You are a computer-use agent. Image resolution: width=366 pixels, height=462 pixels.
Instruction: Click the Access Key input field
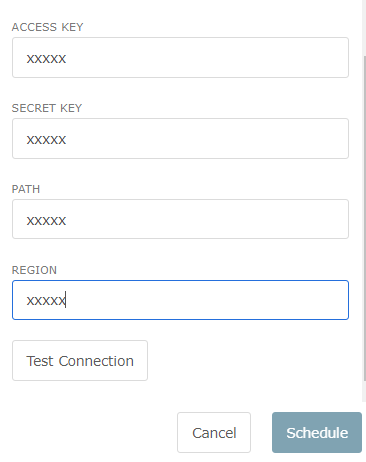pyautogui.click(x=180, y=58)
